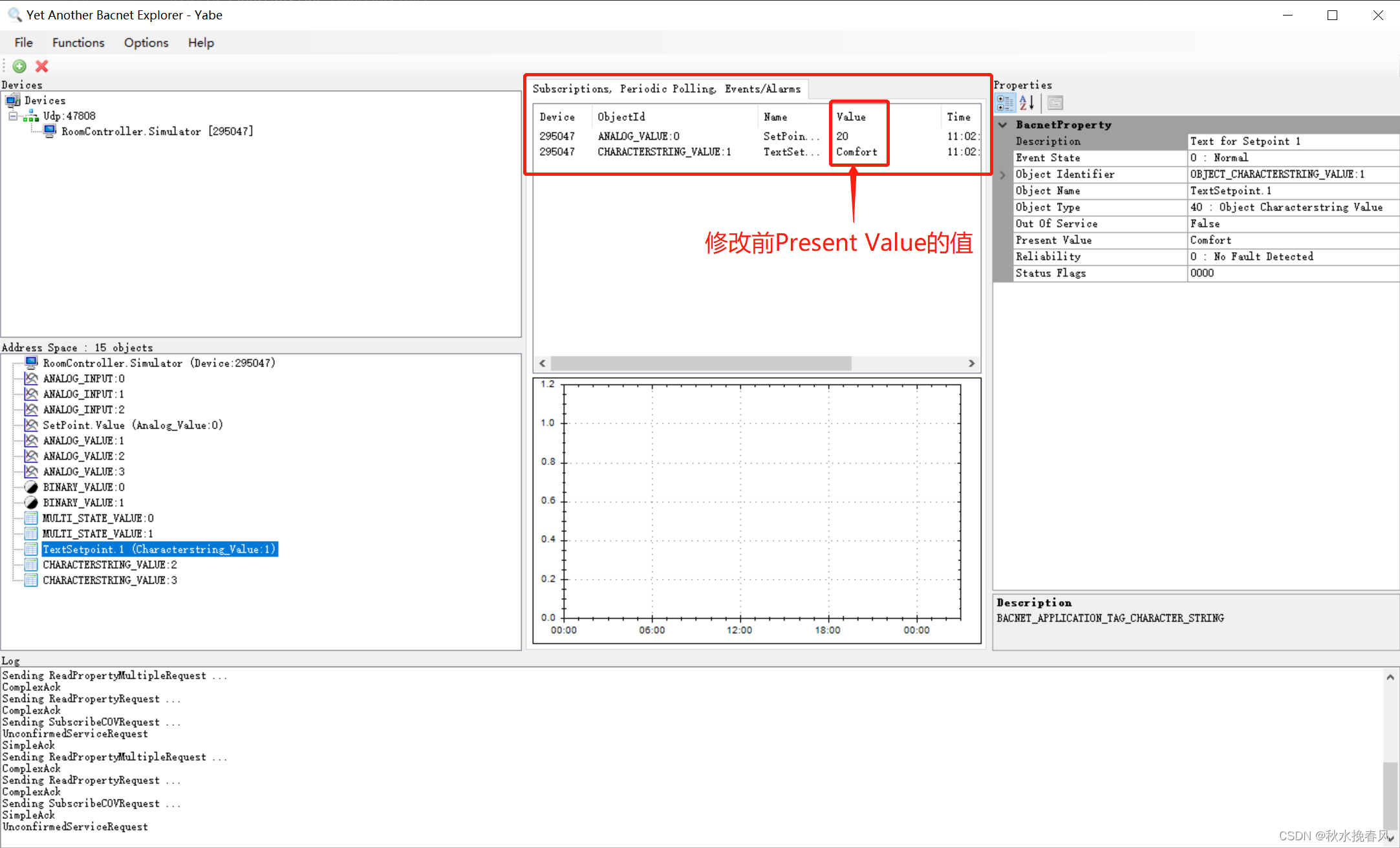
Task: Click the horizontal subscriptions scrollbar
Action: pyautogui.click(x=702, y=363)
